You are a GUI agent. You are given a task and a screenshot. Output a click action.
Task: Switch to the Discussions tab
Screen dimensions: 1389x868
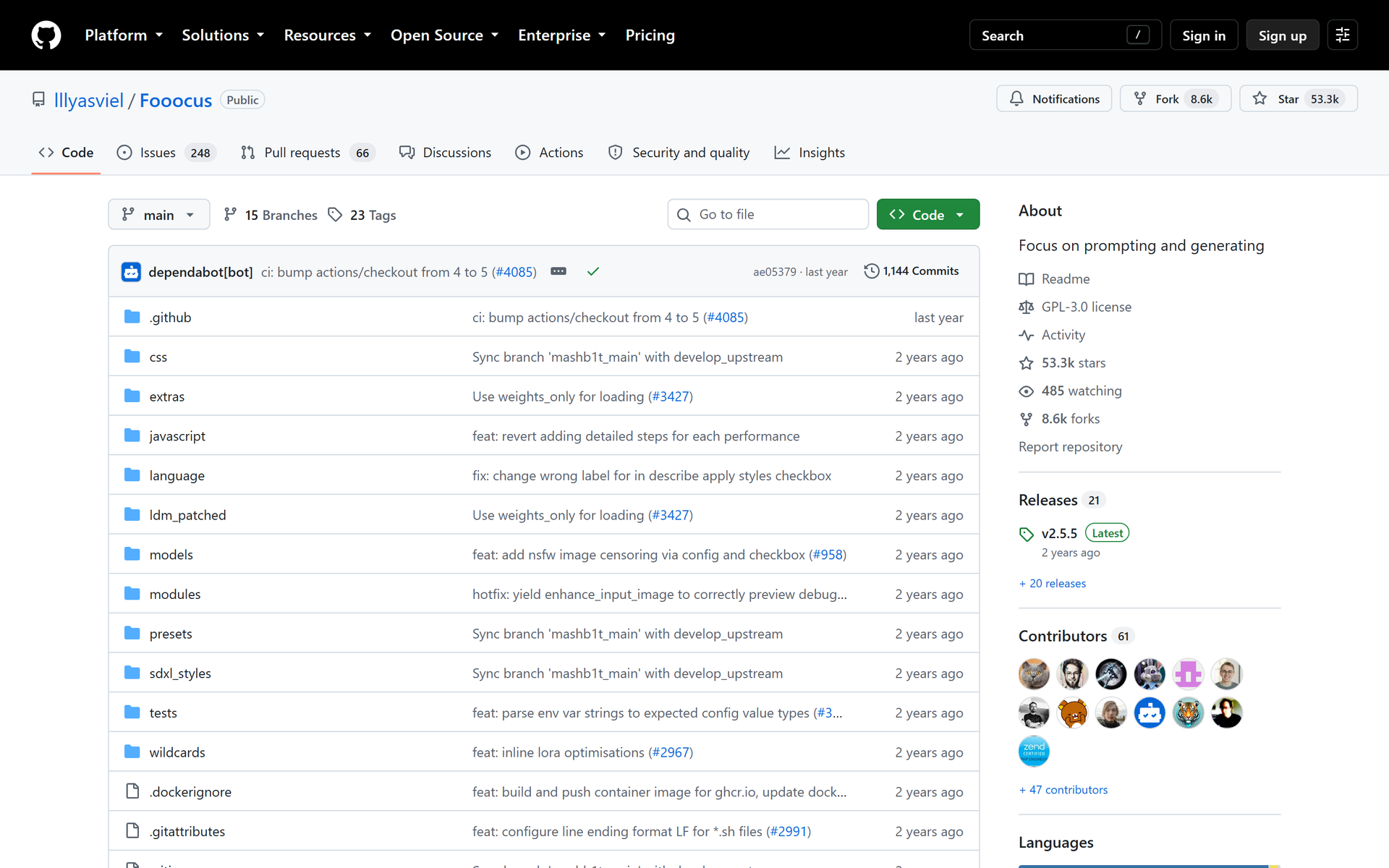pyautogui.click(x=446, y=153)
